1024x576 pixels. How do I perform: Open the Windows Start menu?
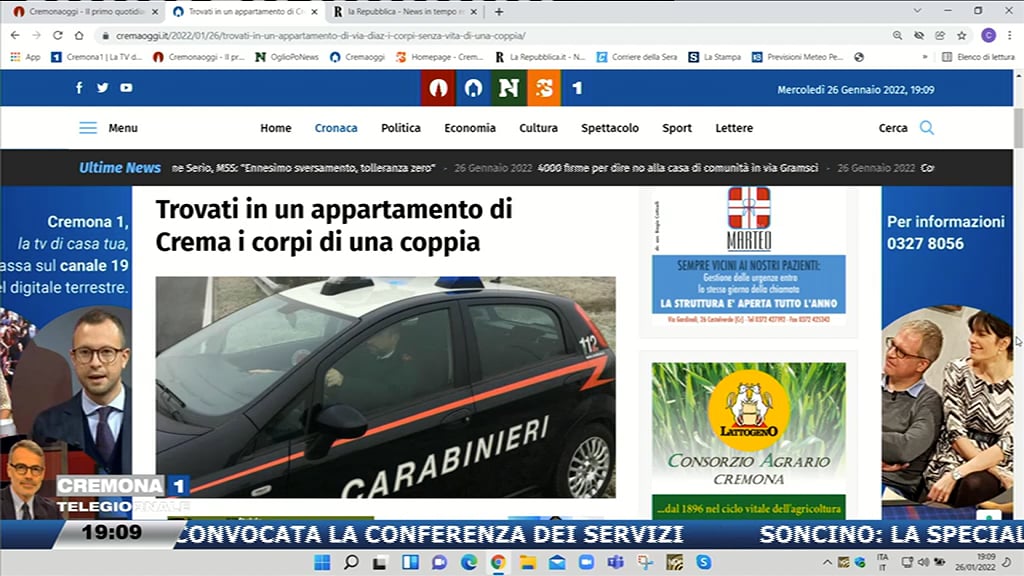(322, 562)
